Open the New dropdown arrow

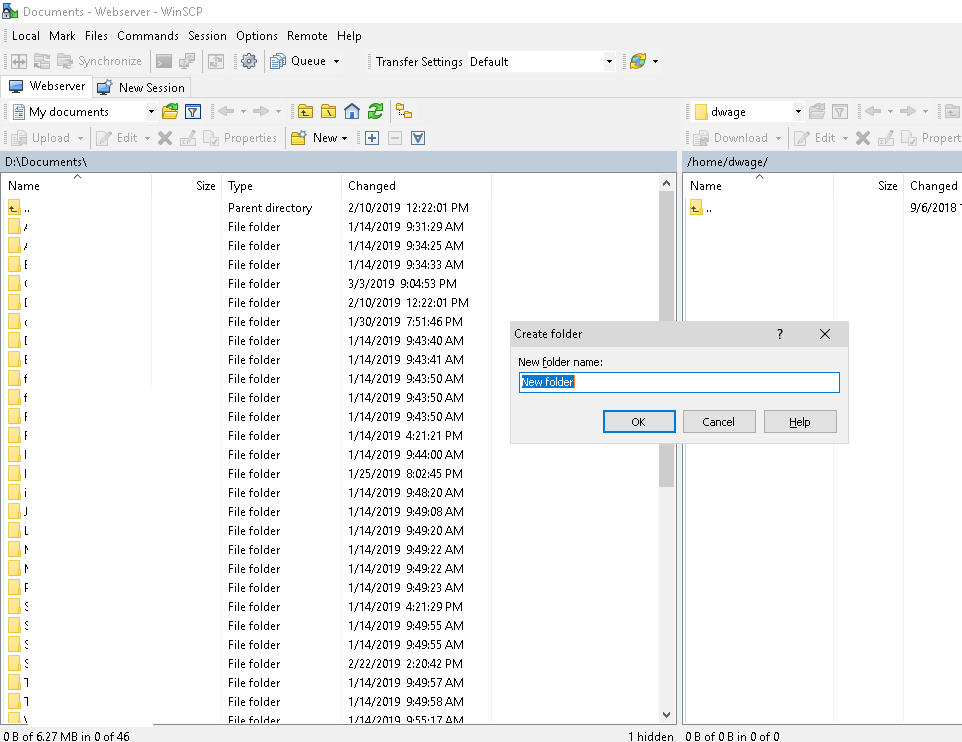coord(344,138)
